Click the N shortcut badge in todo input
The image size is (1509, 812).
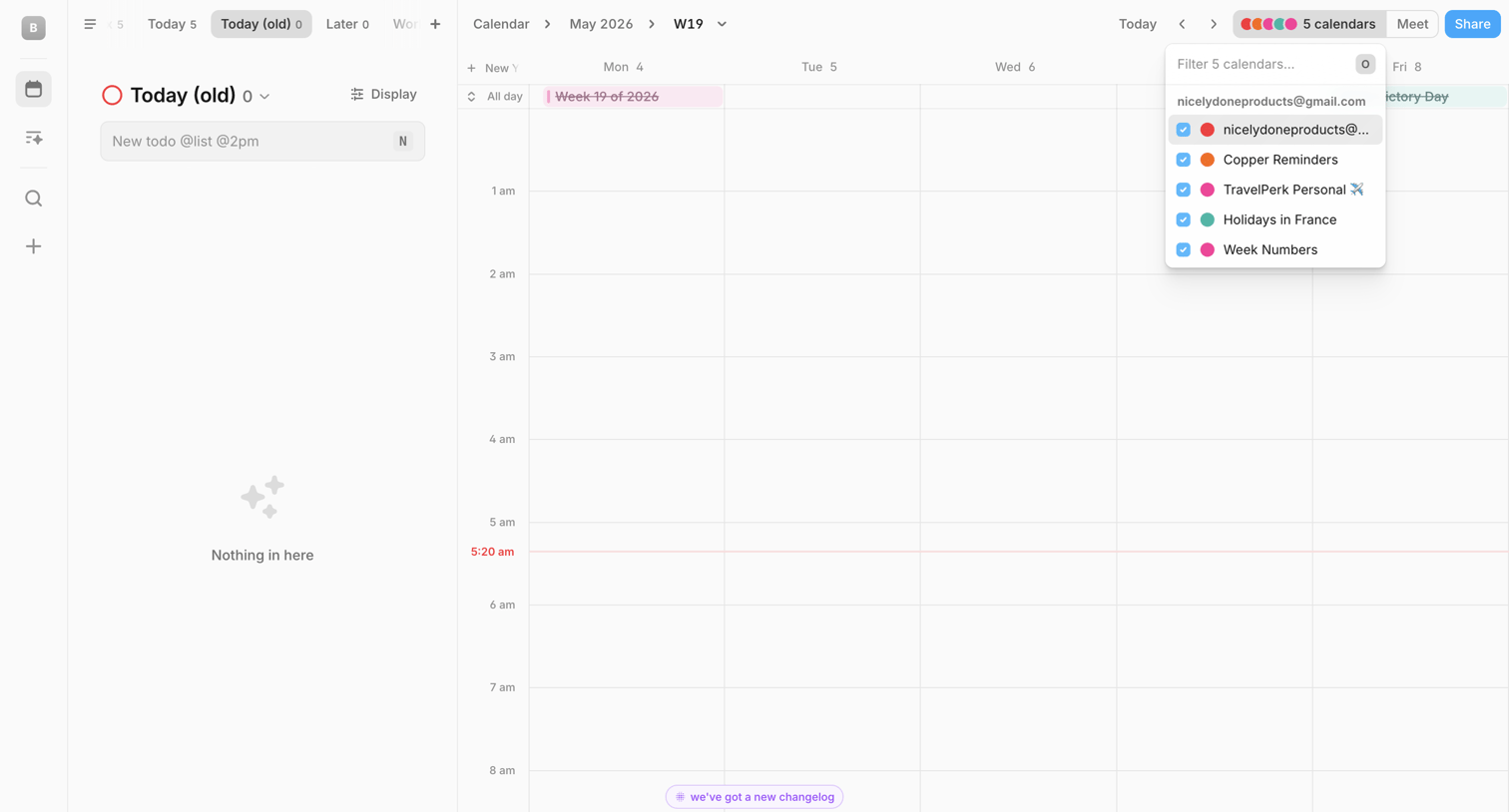(x=402, y=142)
